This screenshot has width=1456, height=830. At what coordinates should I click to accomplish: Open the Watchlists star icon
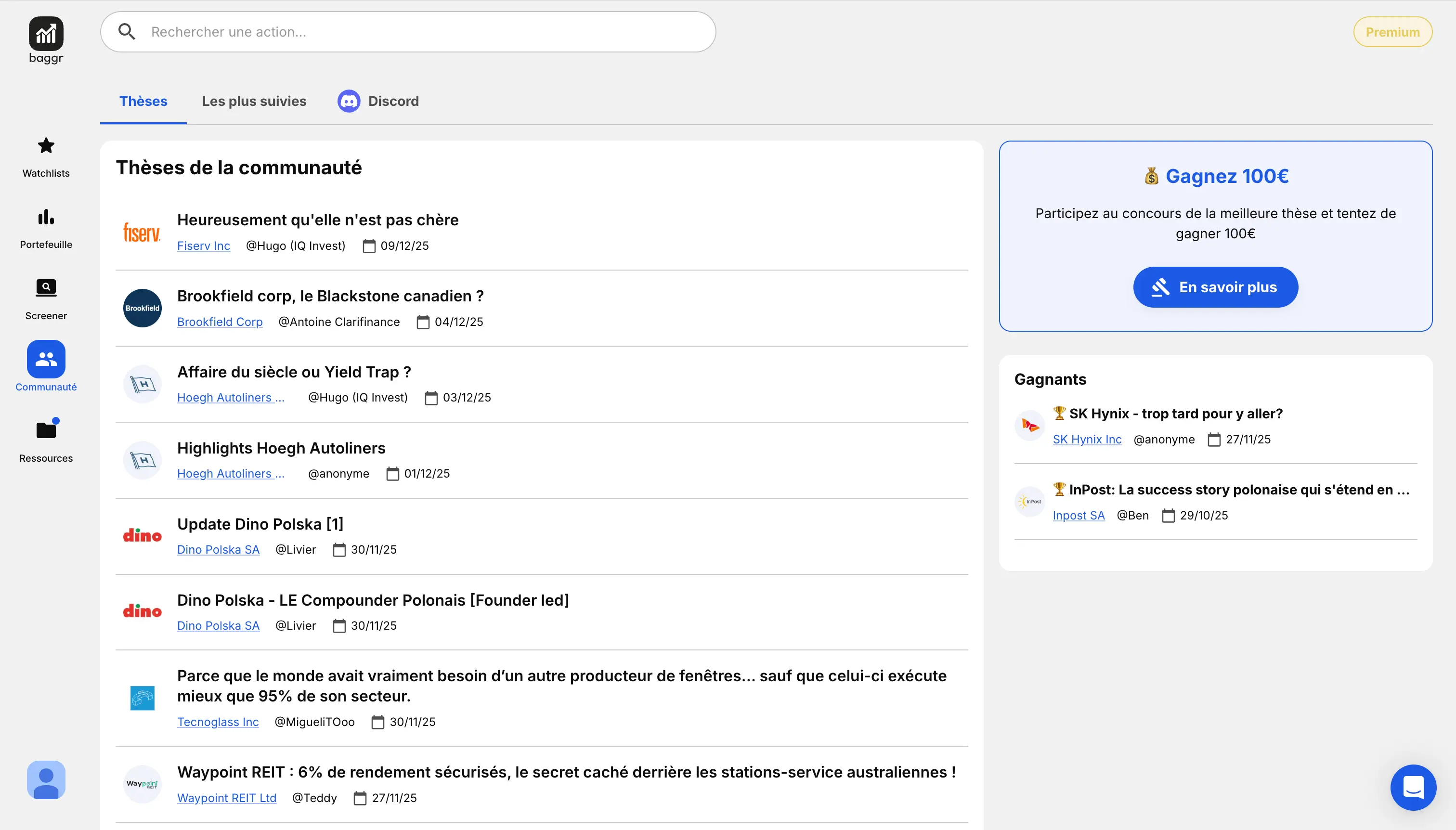coord(46,146)
